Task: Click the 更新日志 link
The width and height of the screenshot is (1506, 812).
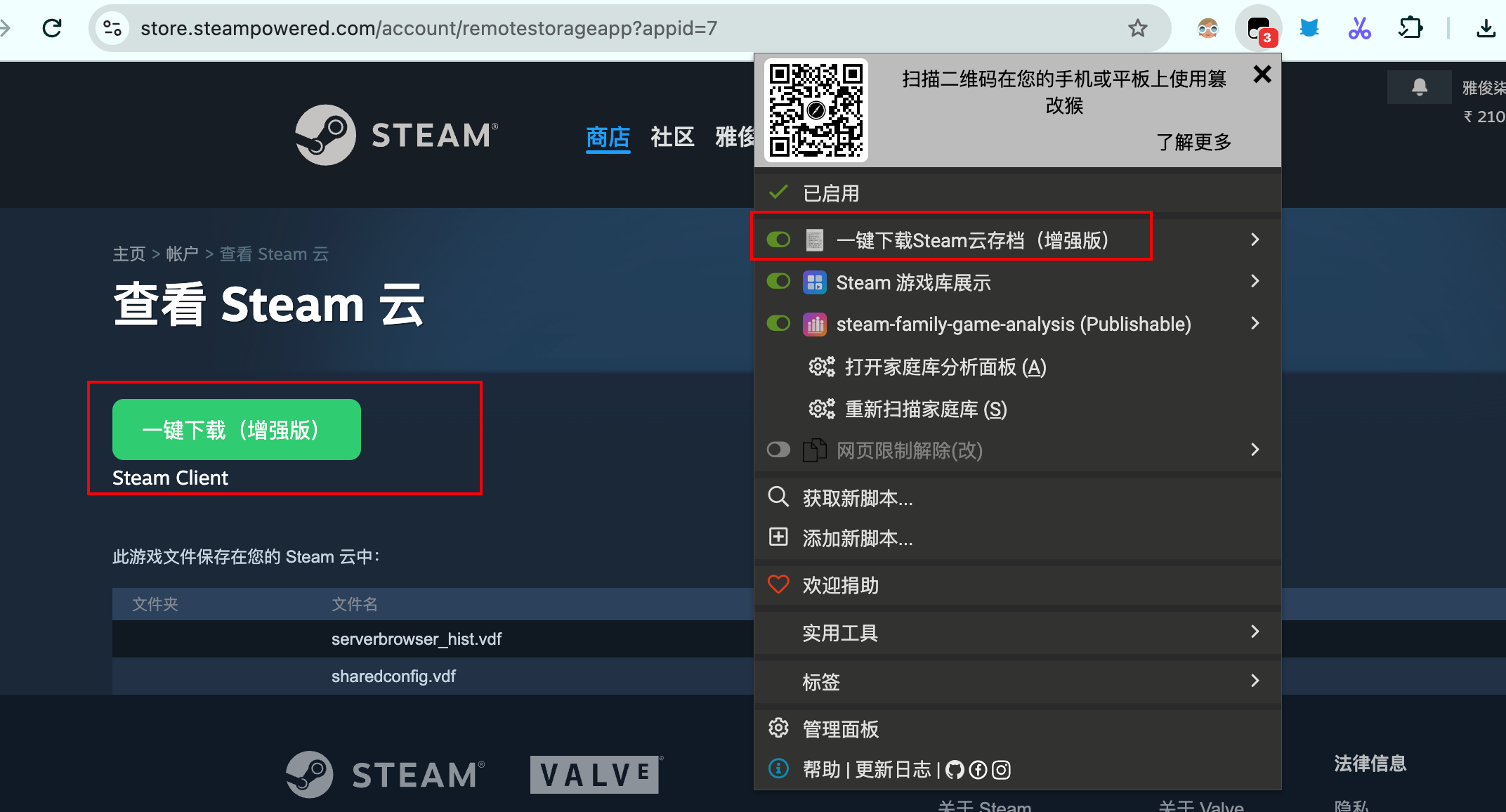Action: (893, 770)
